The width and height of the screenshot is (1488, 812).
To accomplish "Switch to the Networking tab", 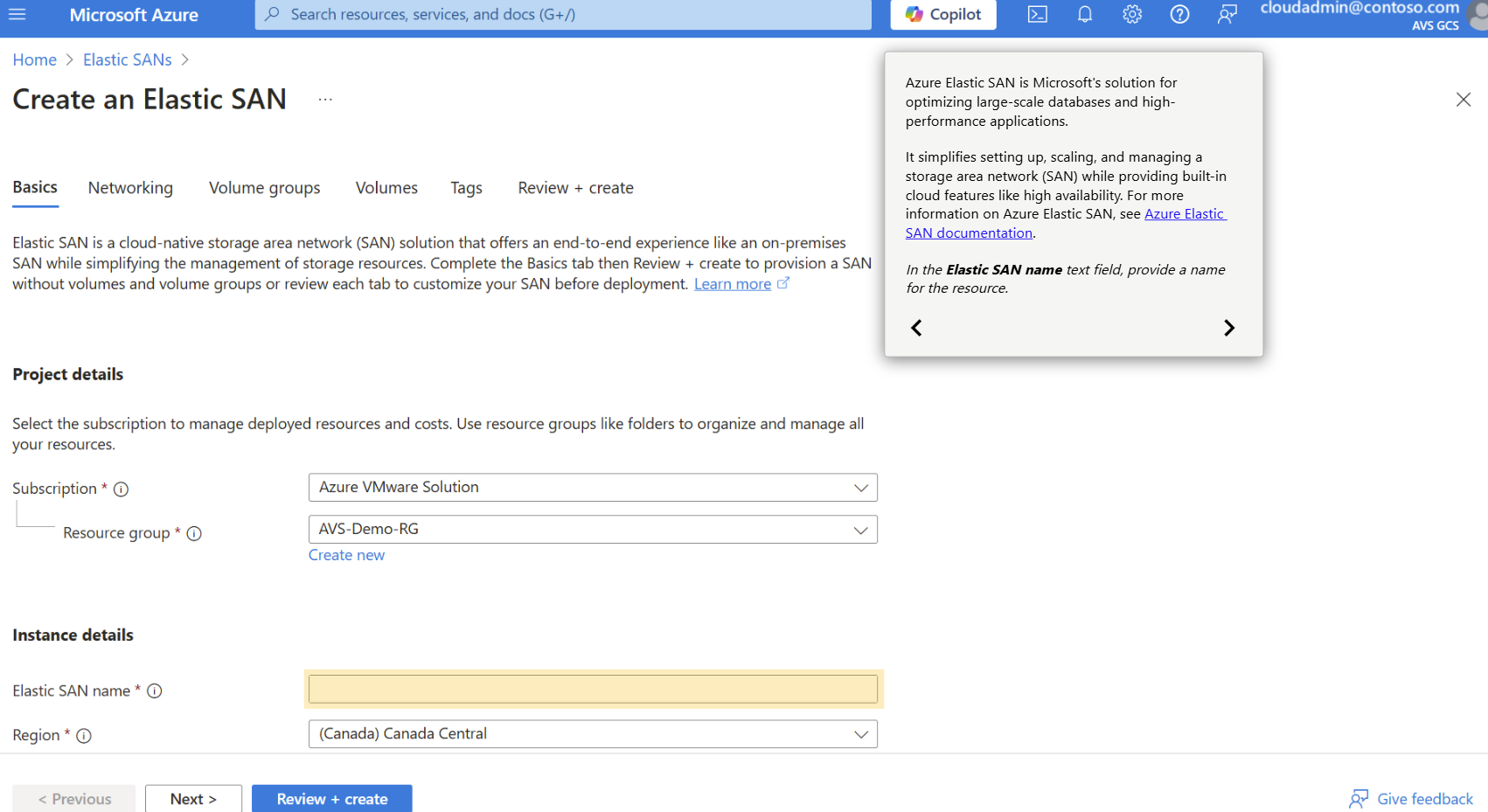I will (130, 188).
